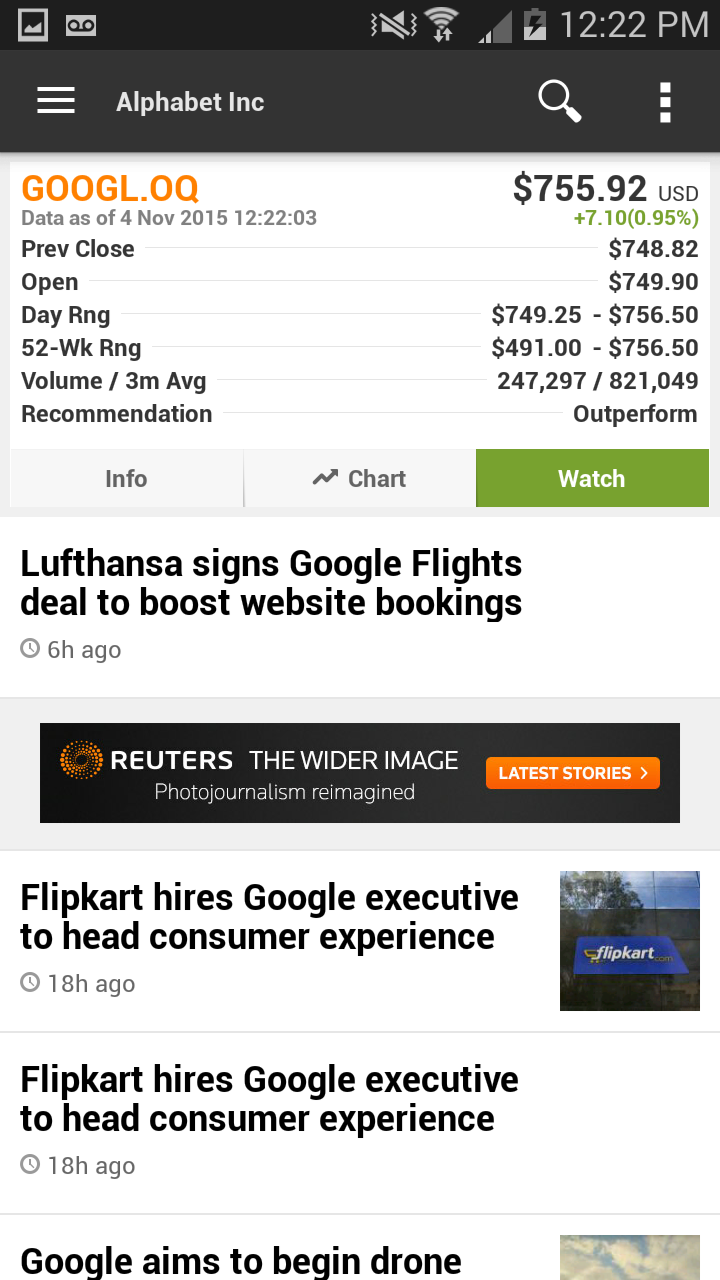Tap the GOOGL.OQ ticker symbol
This screenshot has height=1280, width=720.
[x=110, y=188]
